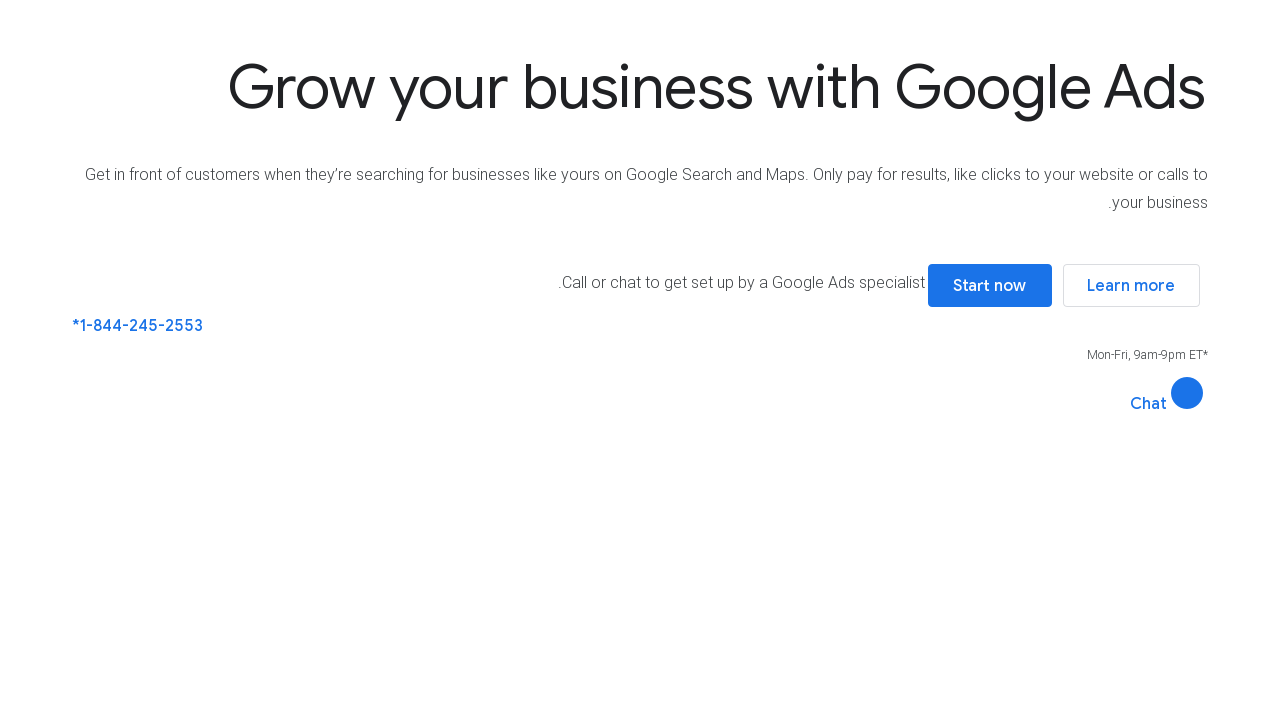Open the Learn more button
The height and width of the screenshot is (720, 1280).
coord(1131,285)
